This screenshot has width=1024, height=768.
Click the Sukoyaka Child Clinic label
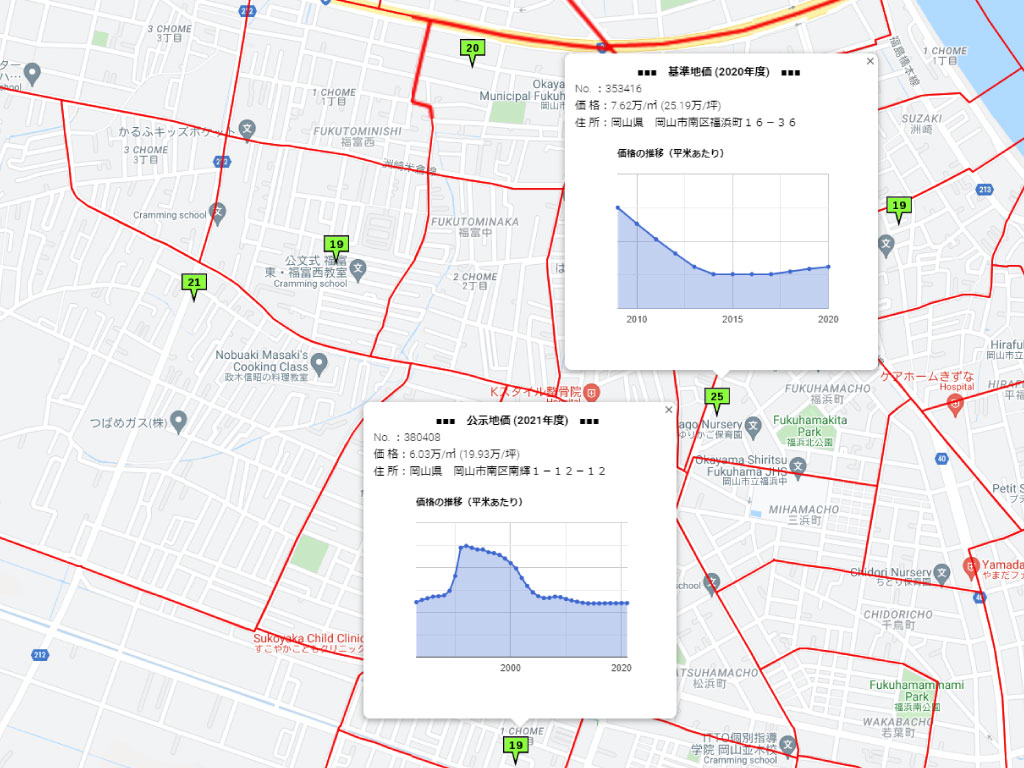308,637
